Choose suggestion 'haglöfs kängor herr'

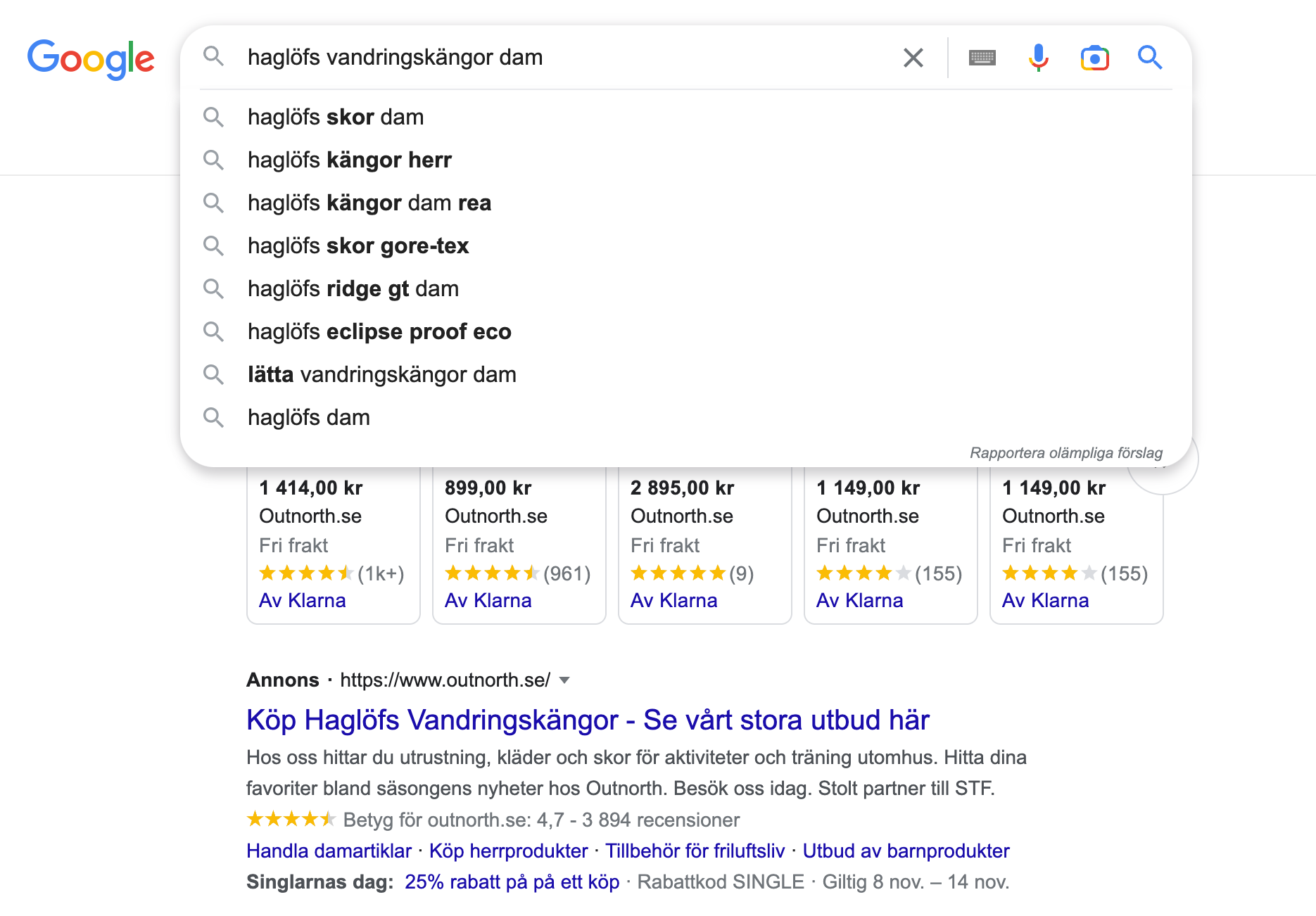pyautogui.click(x=686, y=160)
